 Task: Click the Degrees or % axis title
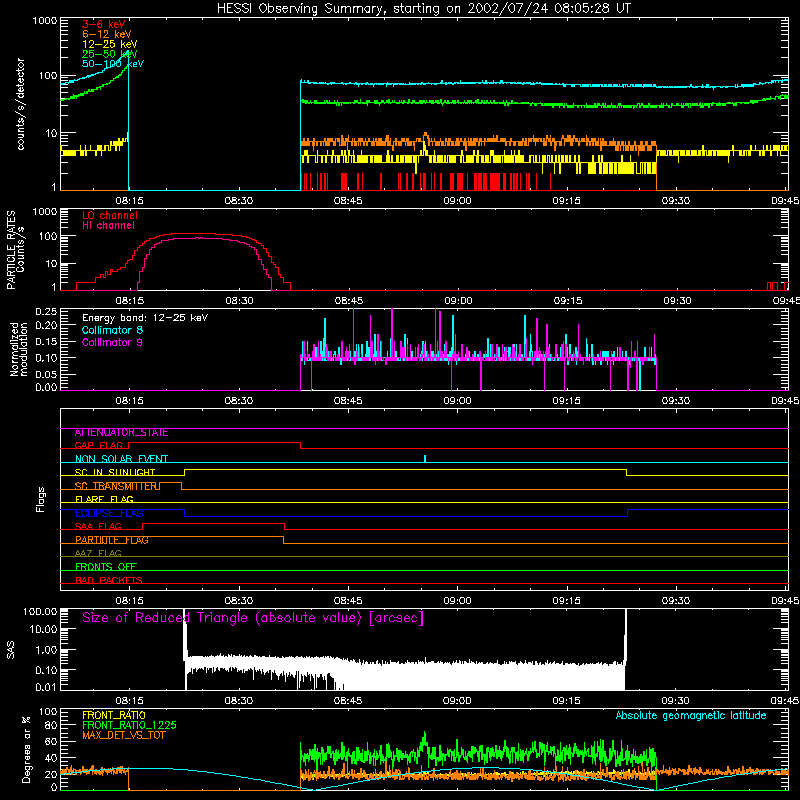(x=26, y=749)
